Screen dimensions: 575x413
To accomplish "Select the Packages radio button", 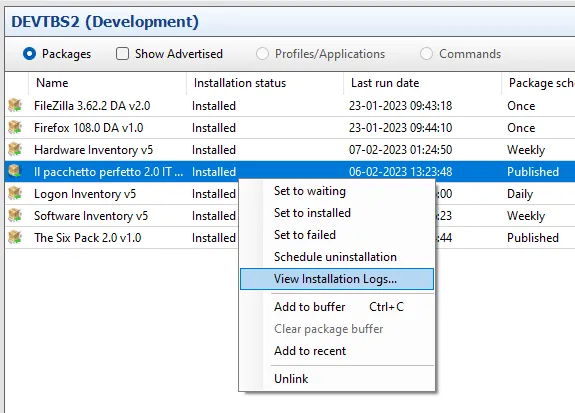I will [29, 54].
